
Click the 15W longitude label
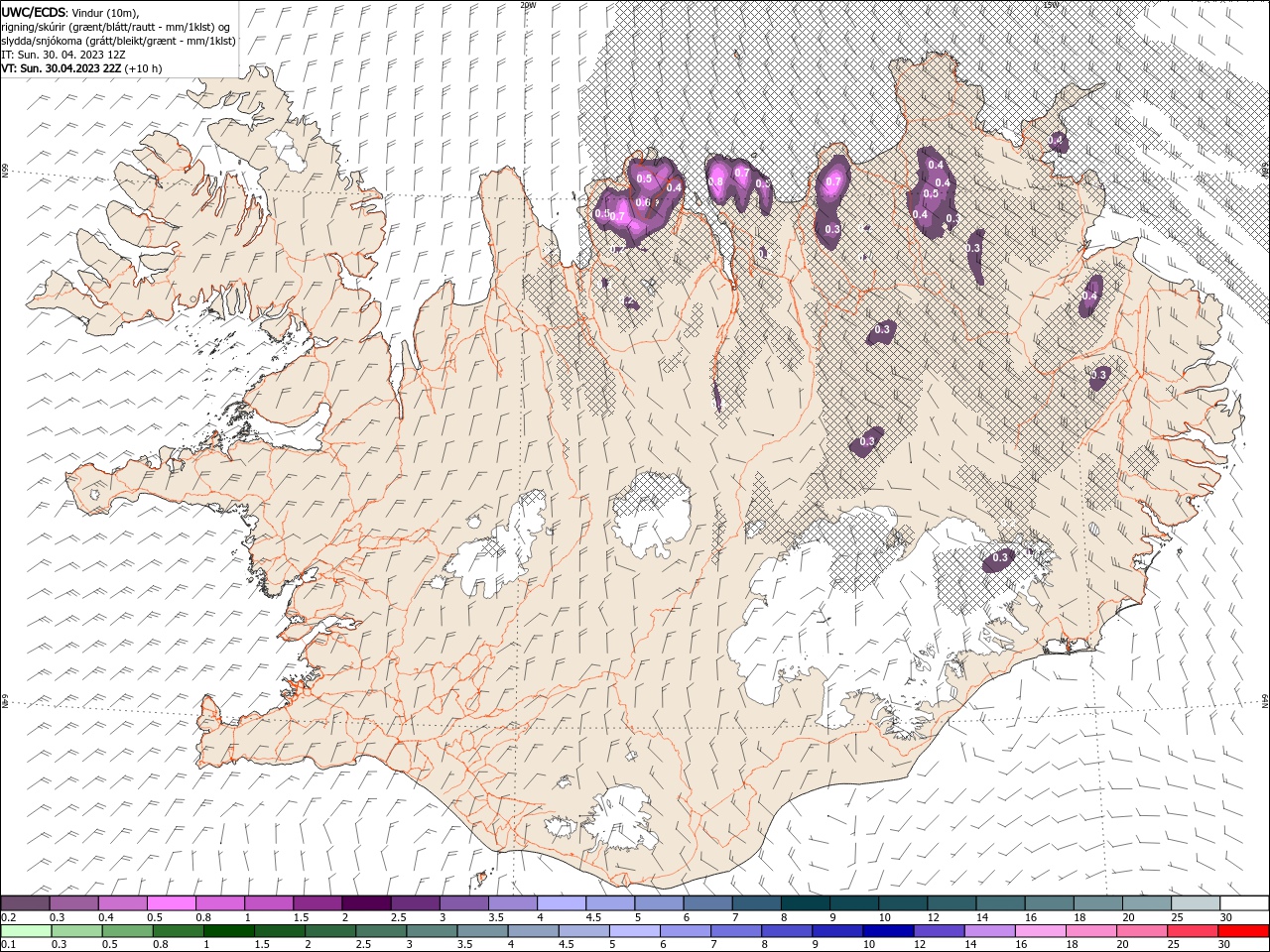[x=1051, y=5]
